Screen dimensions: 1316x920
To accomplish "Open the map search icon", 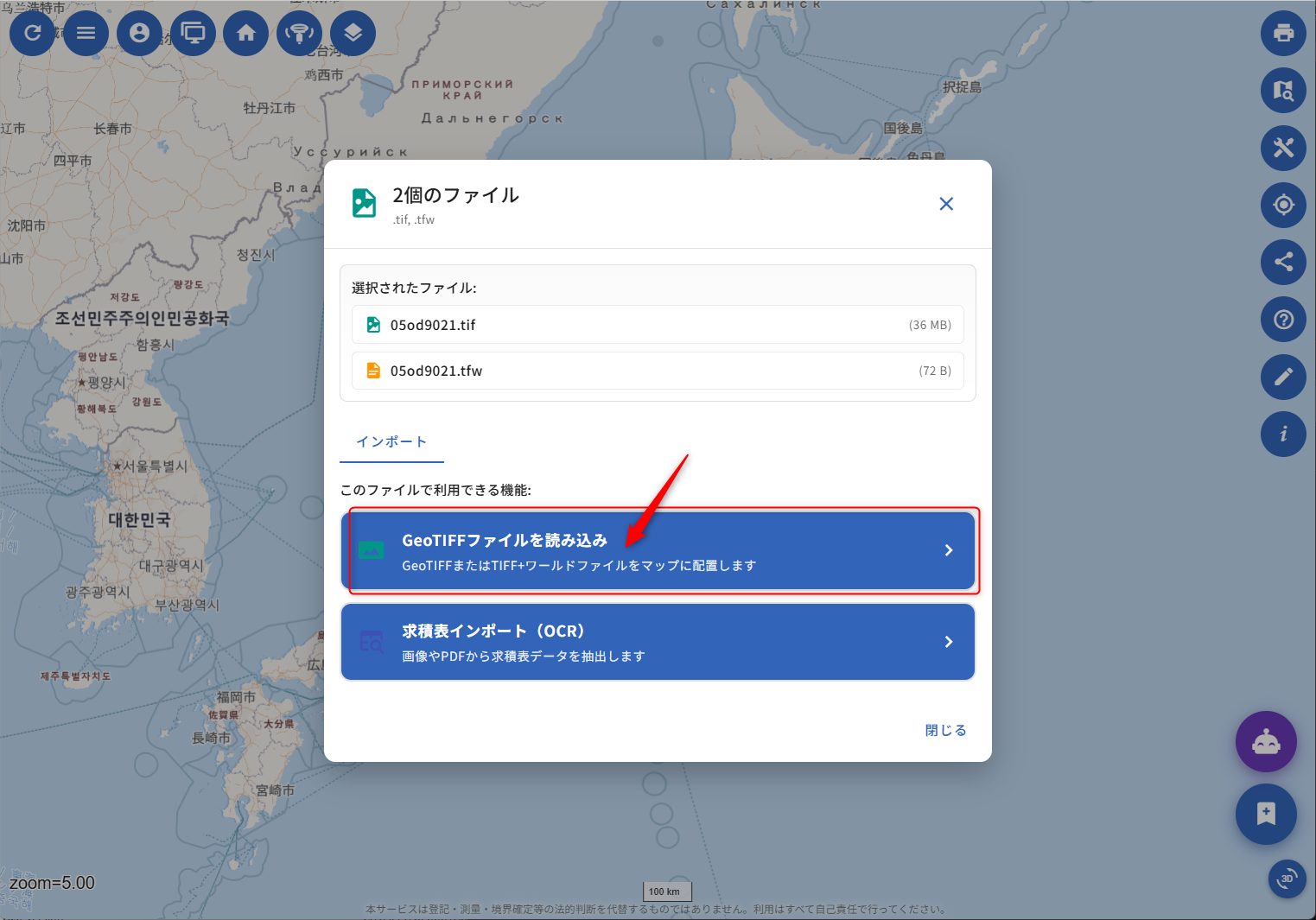I will click(1283, 91).
